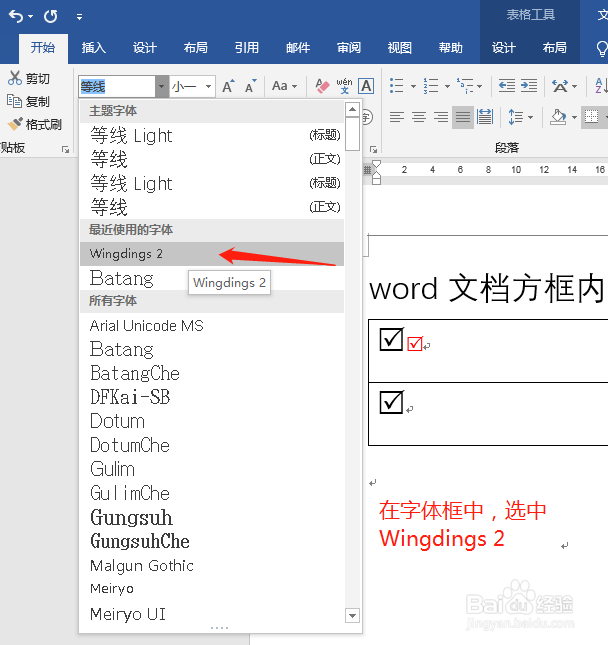
Task: Open table tools 设计 tab
Action: [504, 48]
